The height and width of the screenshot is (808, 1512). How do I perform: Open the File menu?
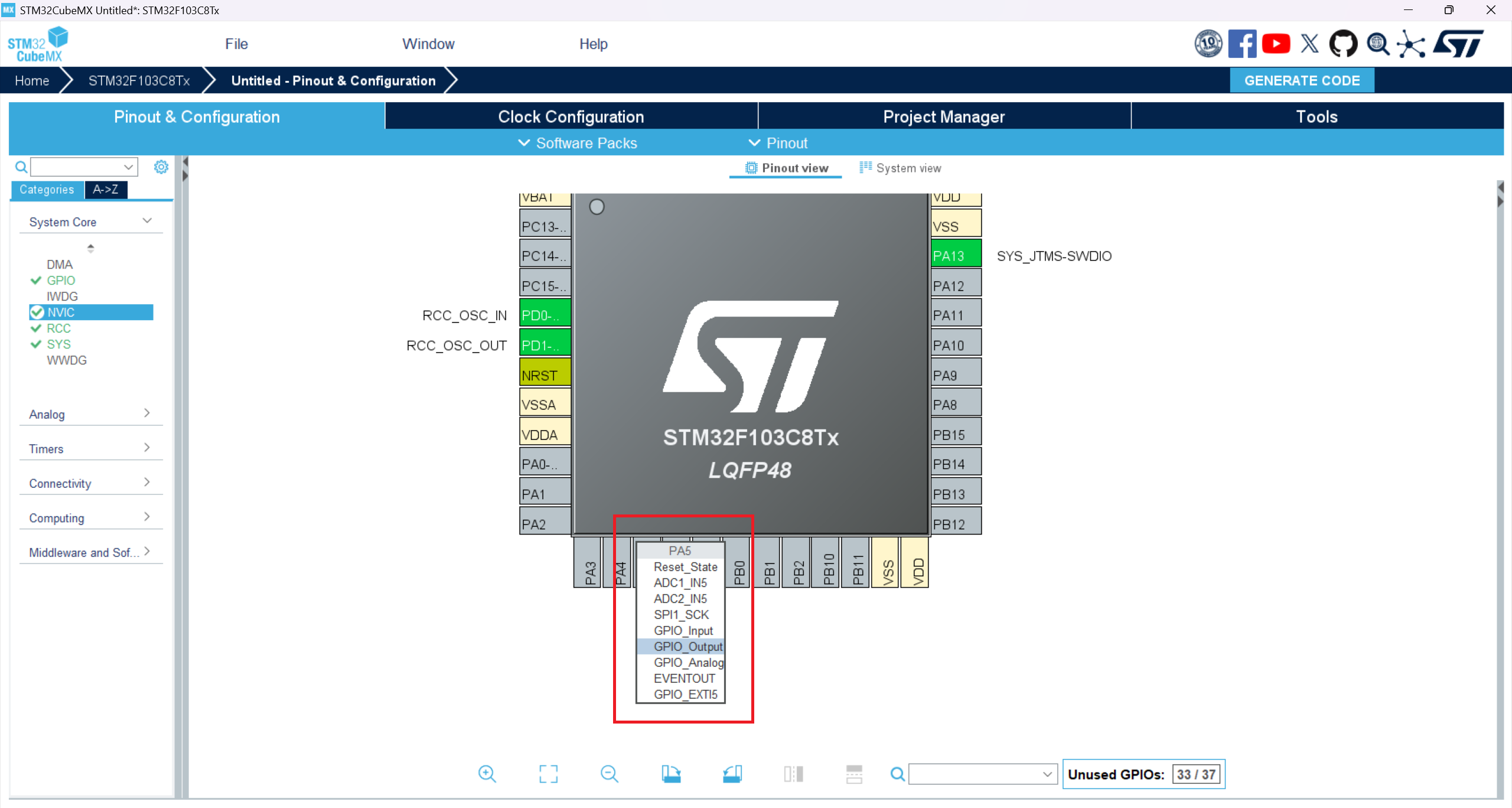tap(236, 44)
